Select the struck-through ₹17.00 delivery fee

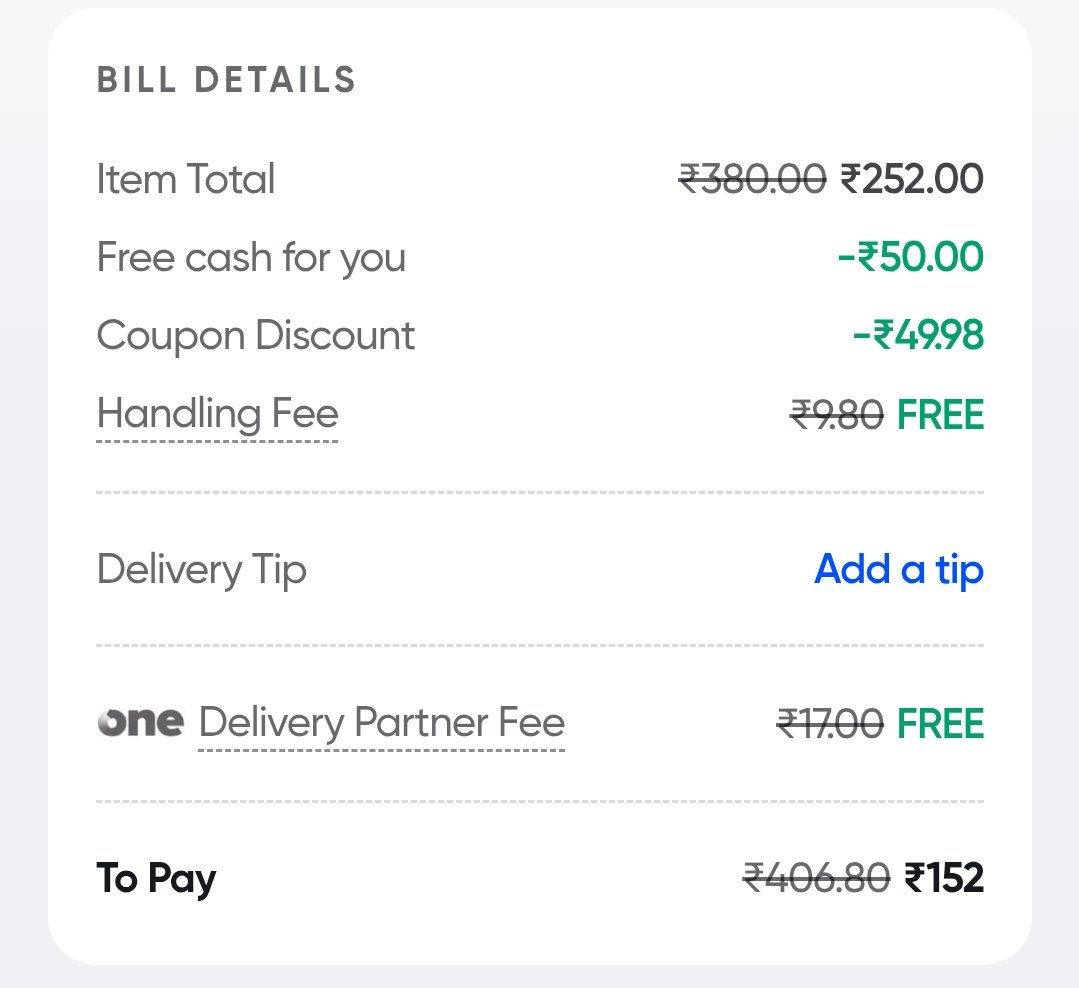pyautogui.click(x=830, y=723)
